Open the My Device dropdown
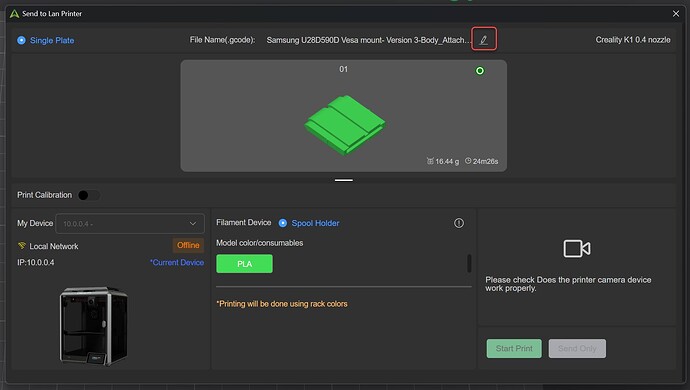 click(x=130, y=224)
